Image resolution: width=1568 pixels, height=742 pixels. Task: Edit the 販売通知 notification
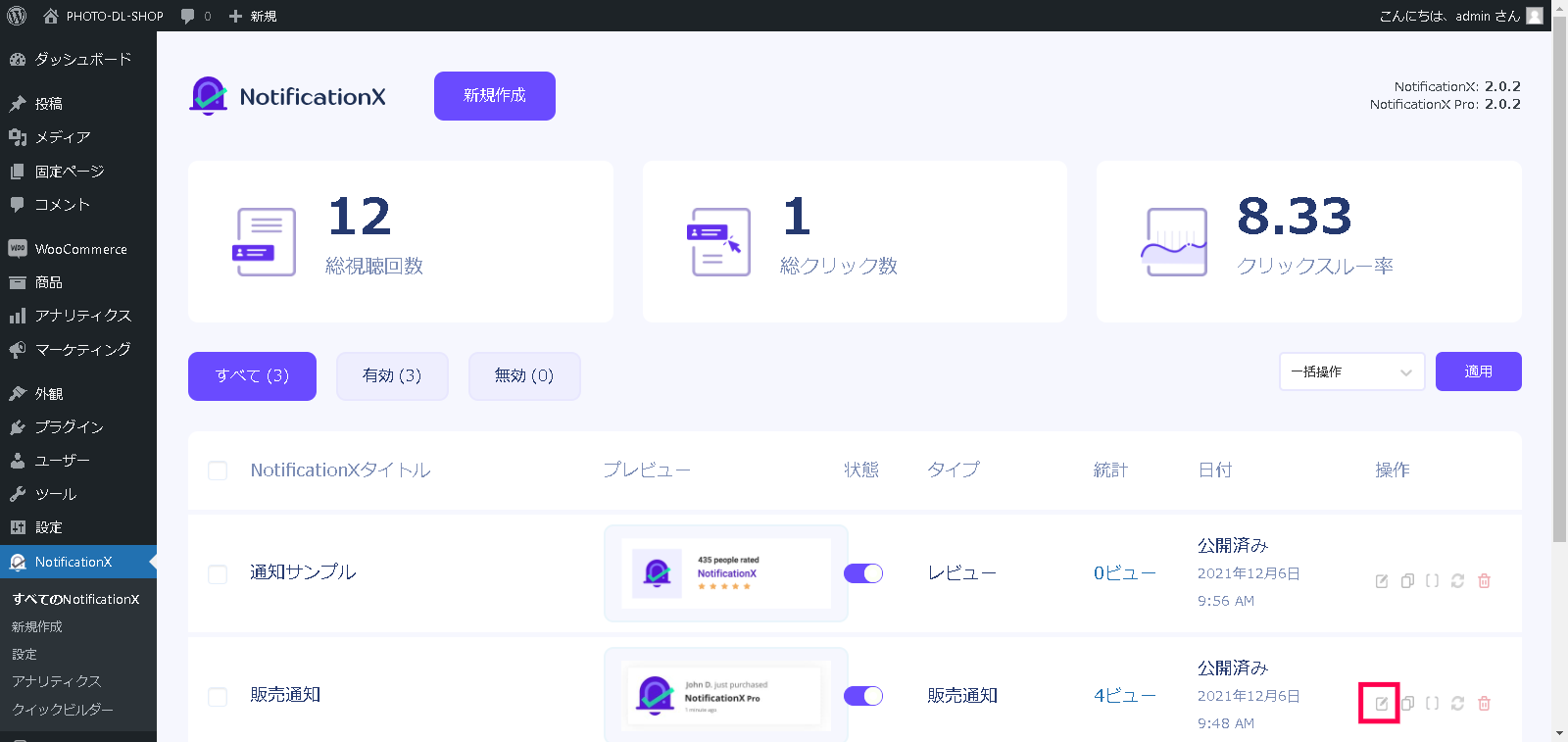point(1381,704)
